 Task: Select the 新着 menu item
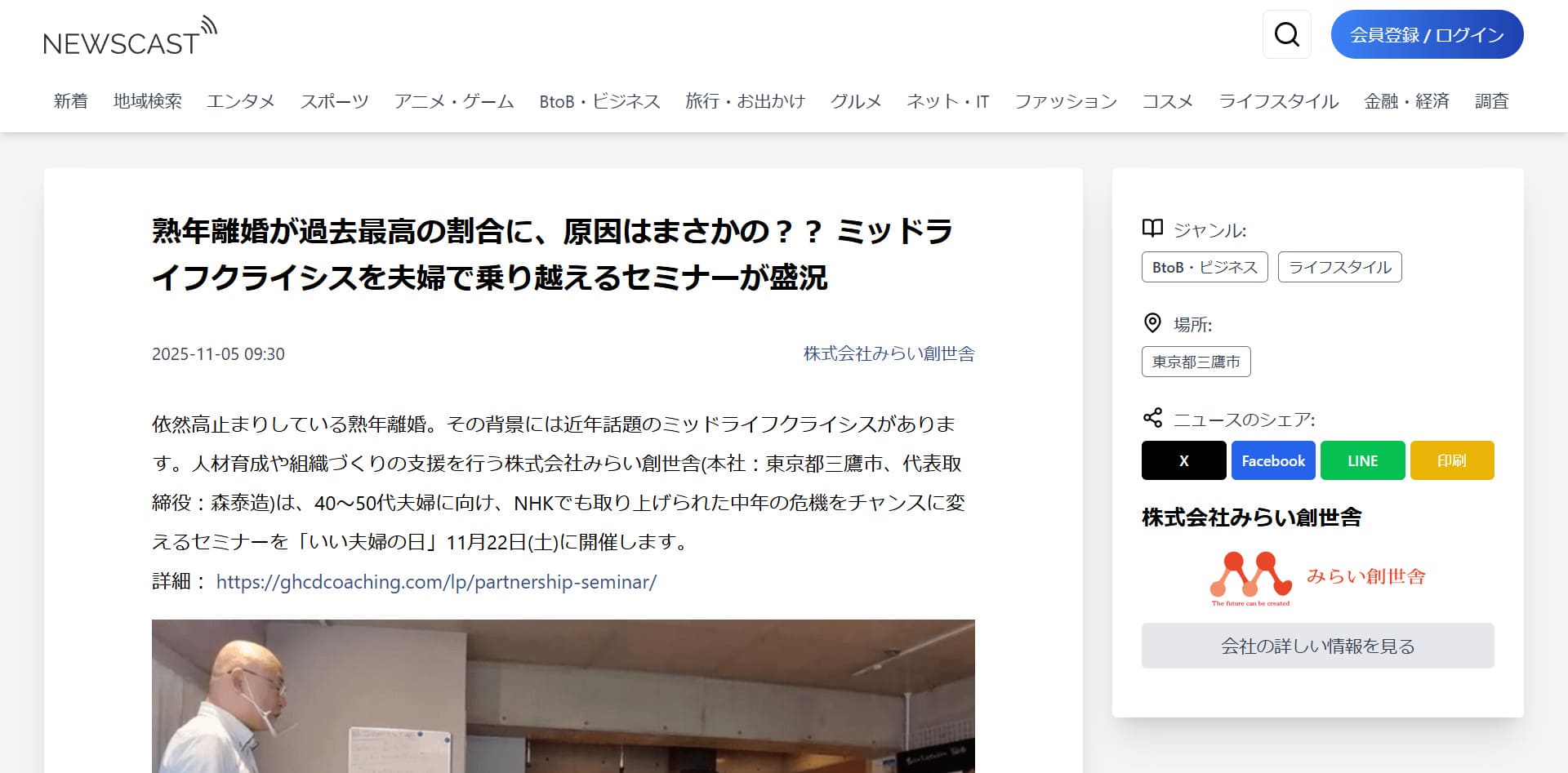pyautogui.click(x=70, y=101)
